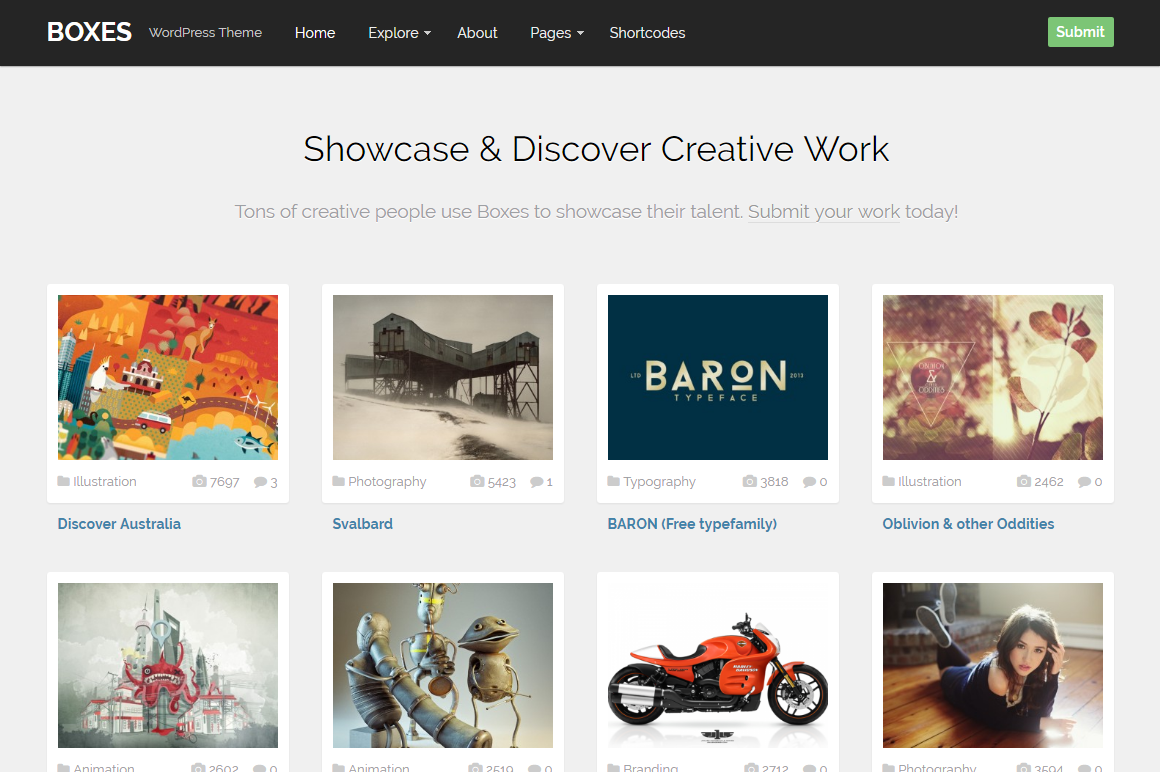Viewport: 1160px width, 772px height.
Task: Click the comment bubble icon on BARON card
Action: tap(809, 482)
